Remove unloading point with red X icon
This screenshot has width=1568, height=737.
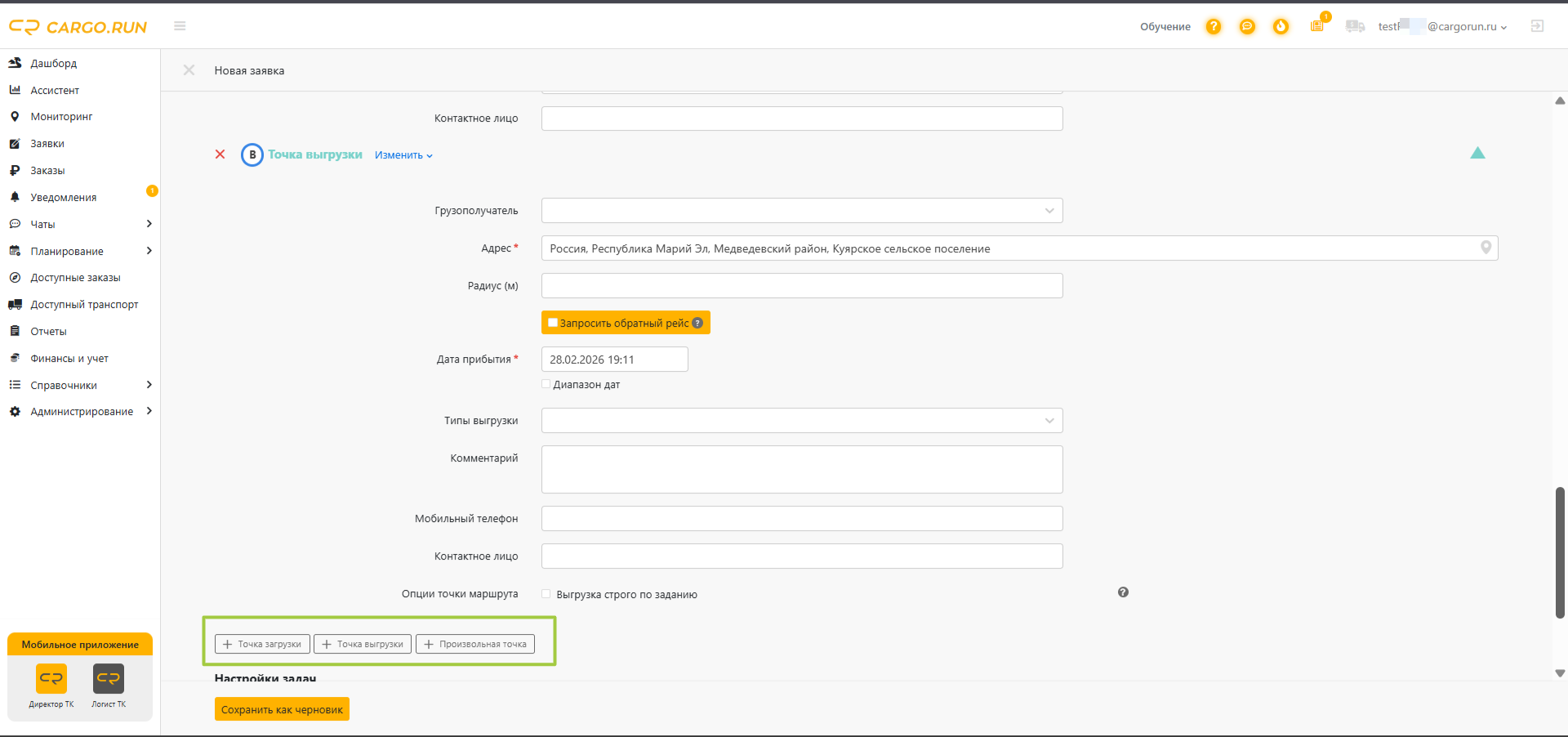[220, 154]
